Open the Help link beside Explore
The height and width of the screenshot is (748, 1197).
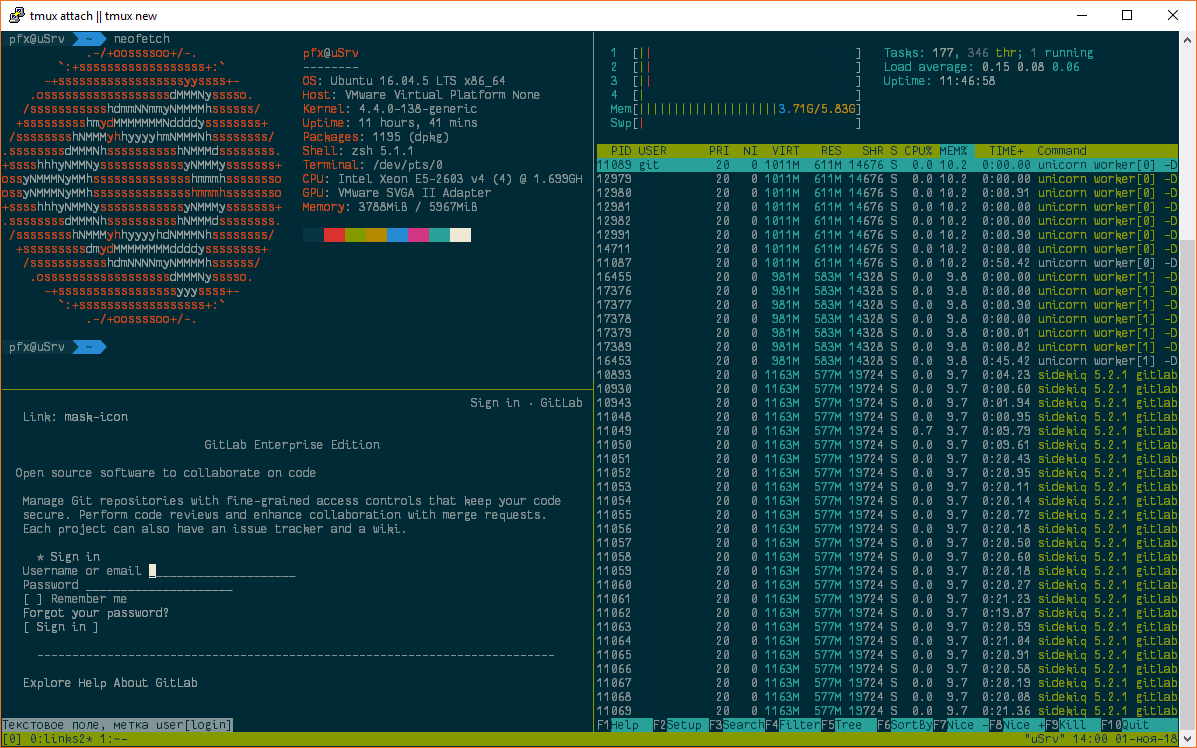[x=92, y=683]
